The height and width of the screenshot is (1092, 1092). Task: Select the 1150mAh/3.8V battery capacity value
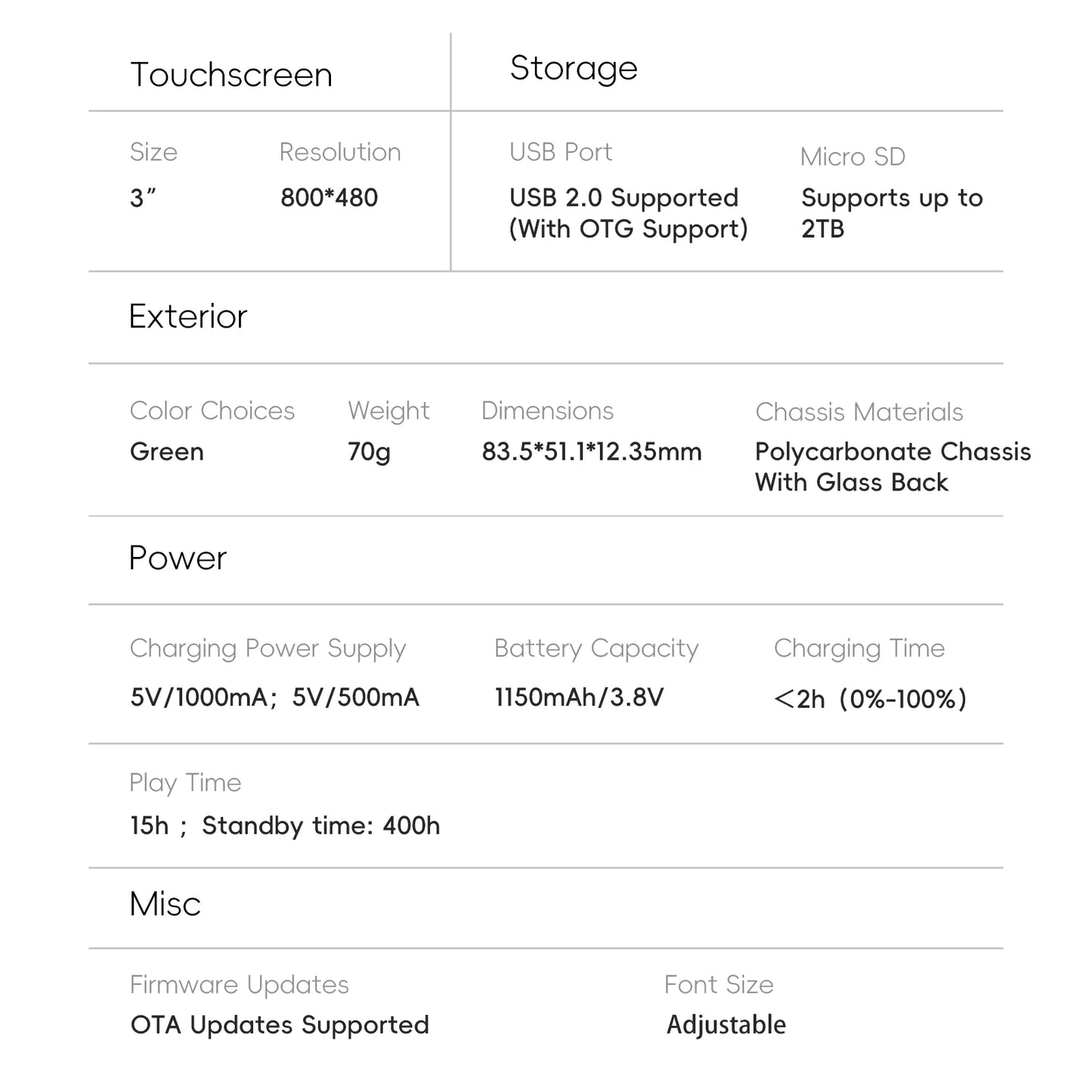click(x=579, y=697)
